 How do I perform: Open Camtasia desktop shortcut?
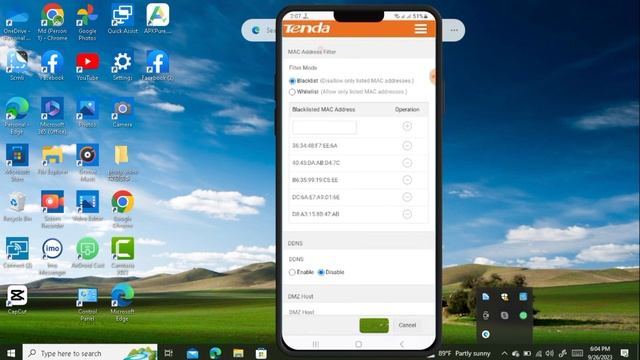pyautogui.click(x=122, y=256)
